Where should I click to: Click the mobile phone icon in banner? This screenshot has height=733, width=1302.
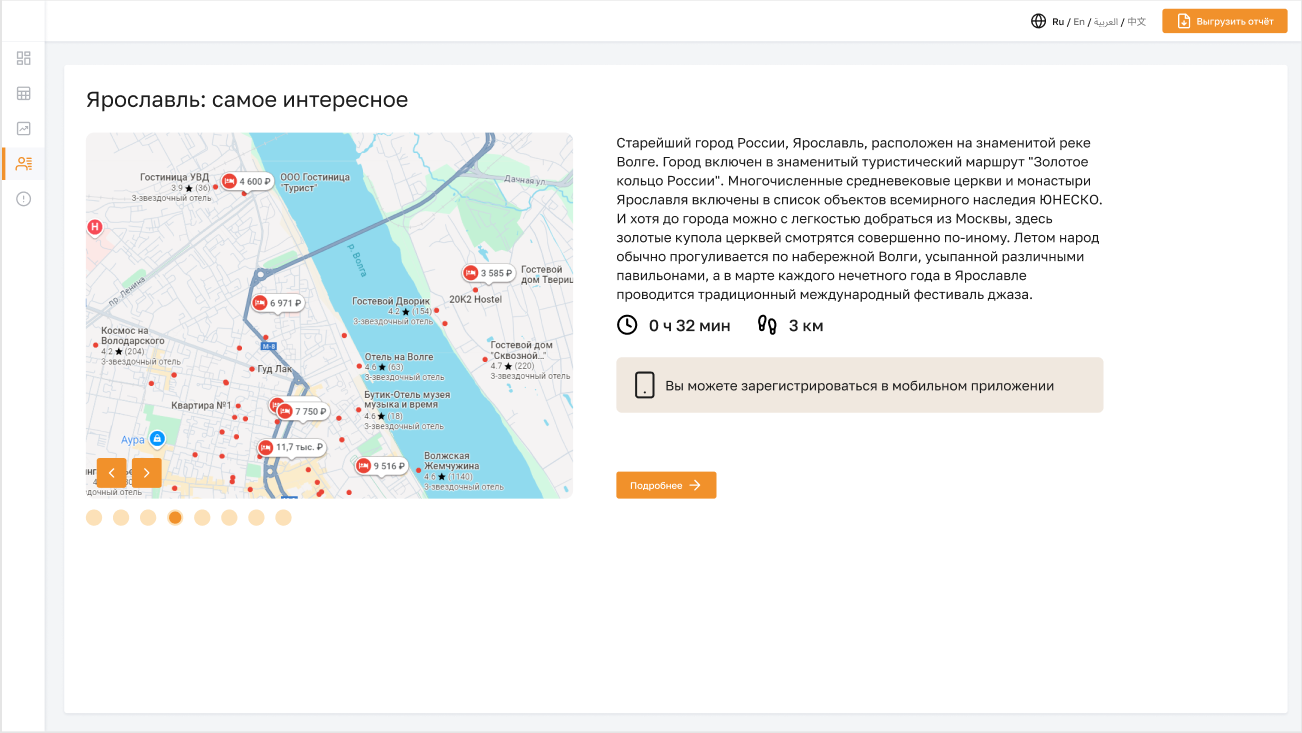pyautogui.click(x=645, y=385)
